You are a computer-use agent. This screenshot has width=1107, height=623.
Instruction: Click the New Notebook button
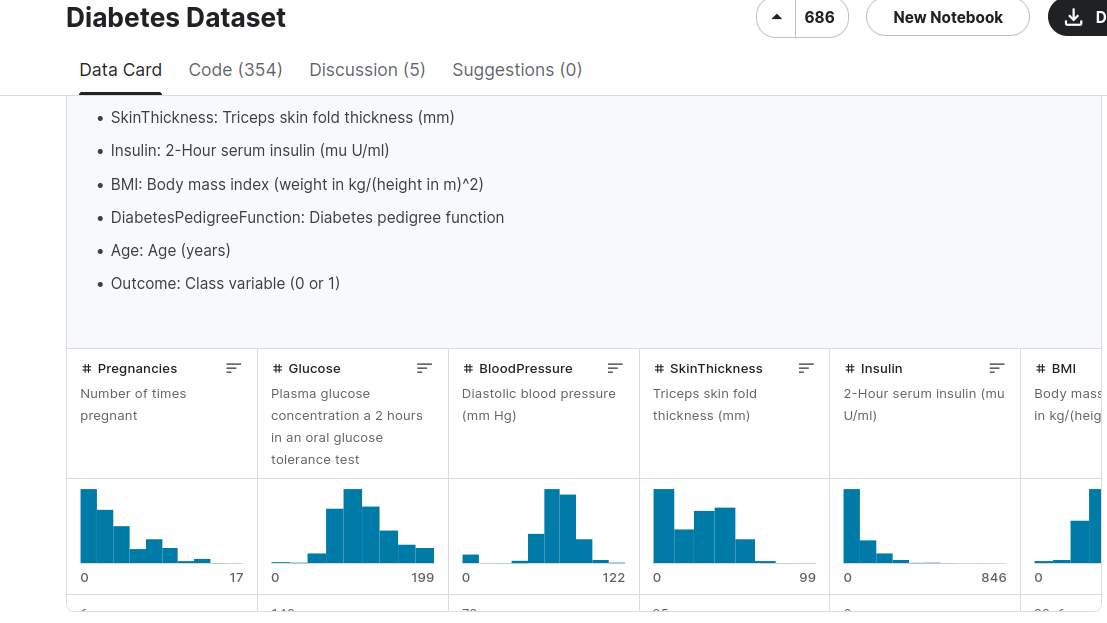coord(947,17)
